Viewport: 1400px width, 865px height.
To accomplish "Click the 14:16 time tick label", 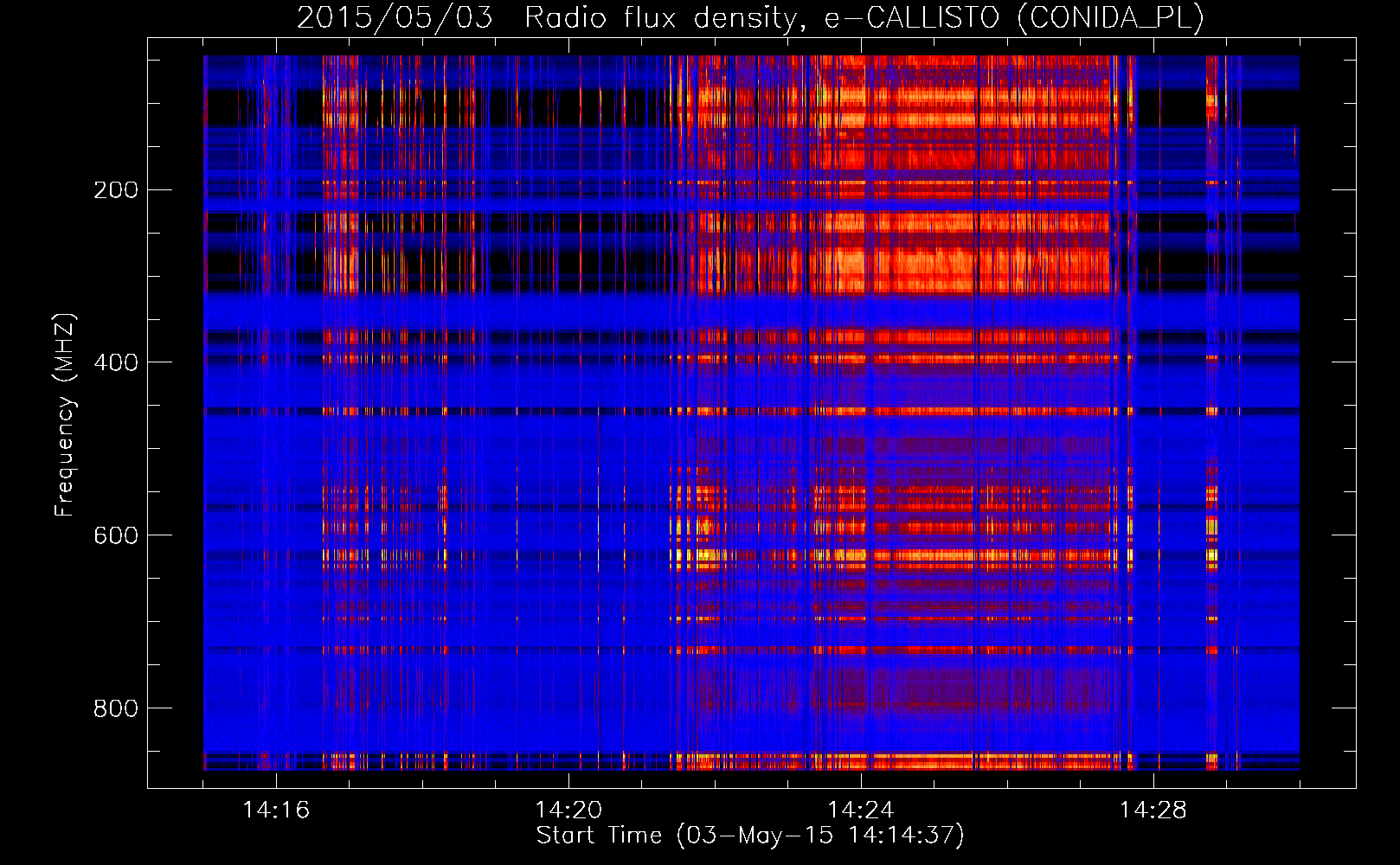I will click(x=276, y=810).
